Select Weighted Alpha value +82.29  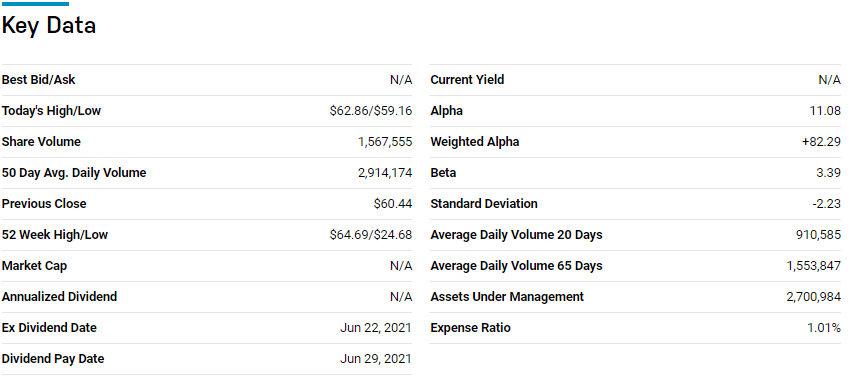pyautogui.click(x=821, y=142)
